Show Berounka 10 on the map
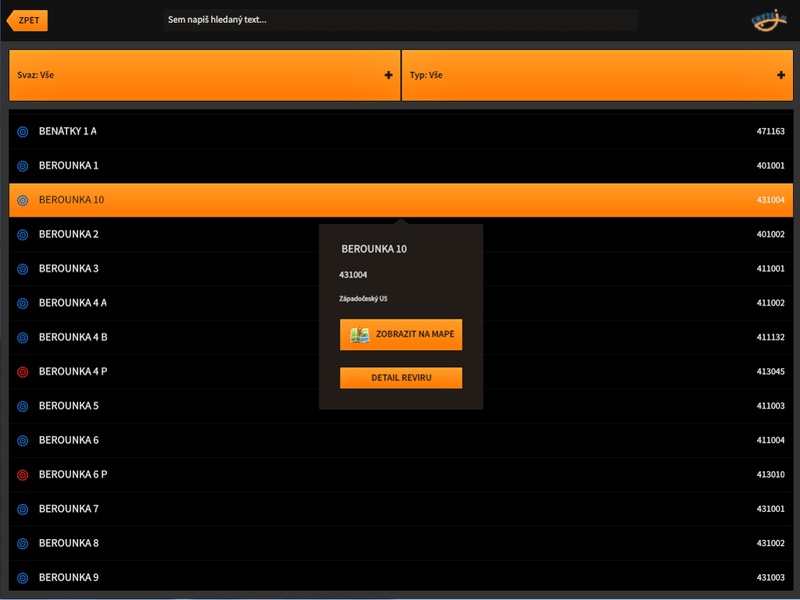This screenshot has width=800, height=600. [x=401, y=335]
